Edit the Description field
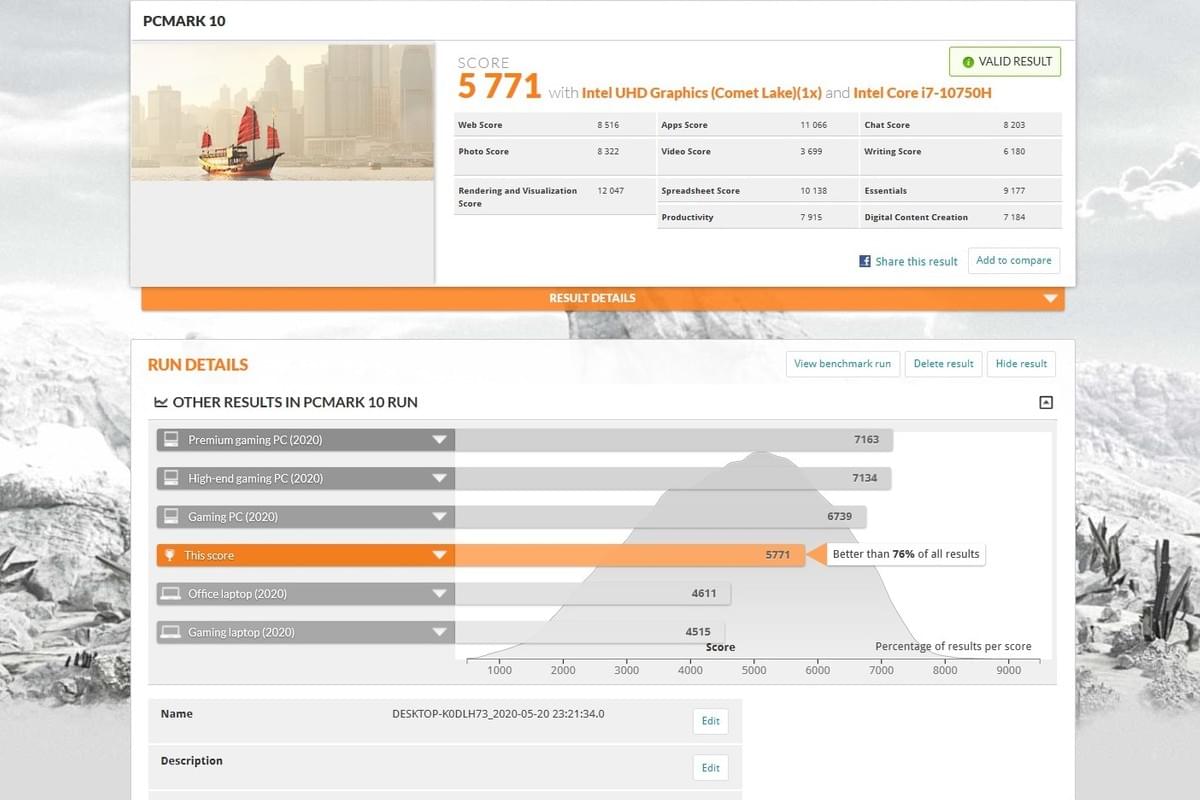This screenshot has width=1200, height=800. point(710,768)
